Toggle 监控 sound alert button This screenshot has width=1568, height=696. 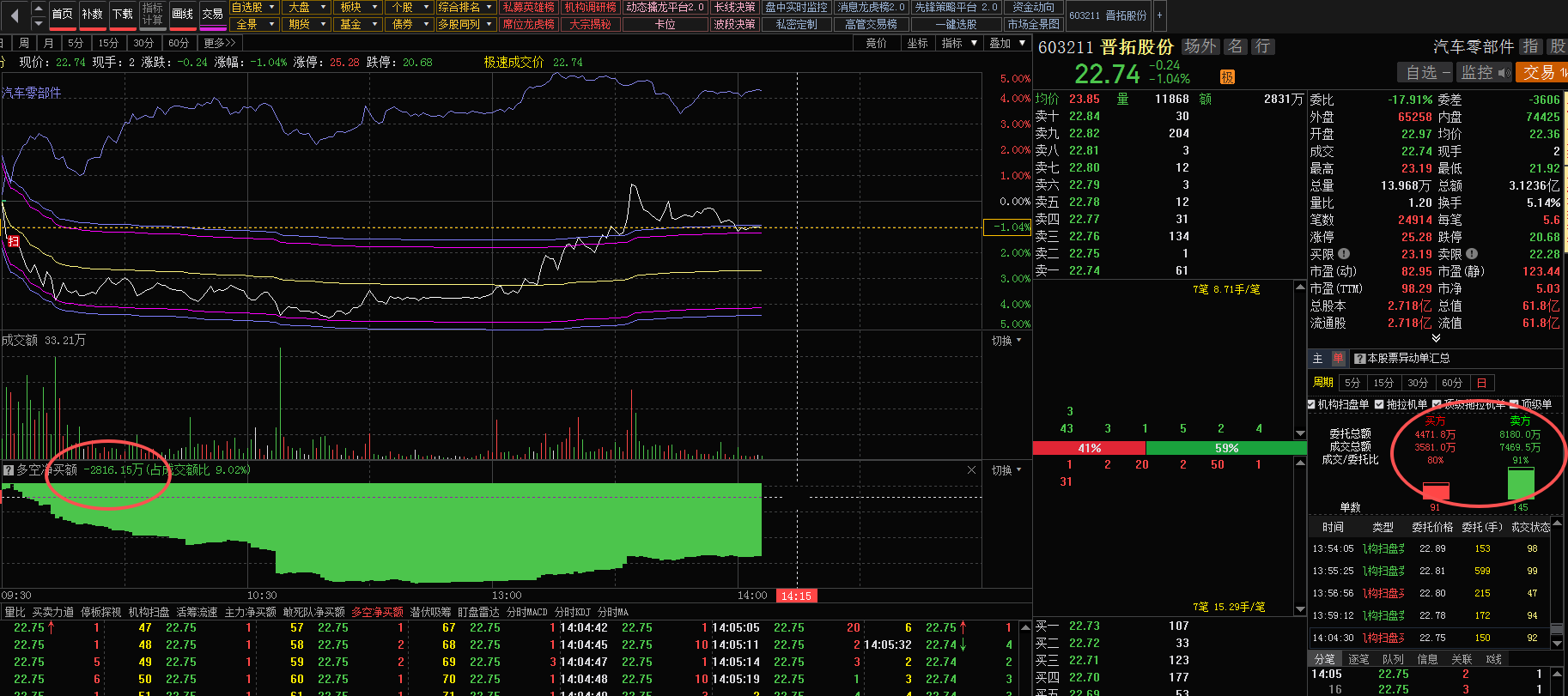tap(1486, 73)
